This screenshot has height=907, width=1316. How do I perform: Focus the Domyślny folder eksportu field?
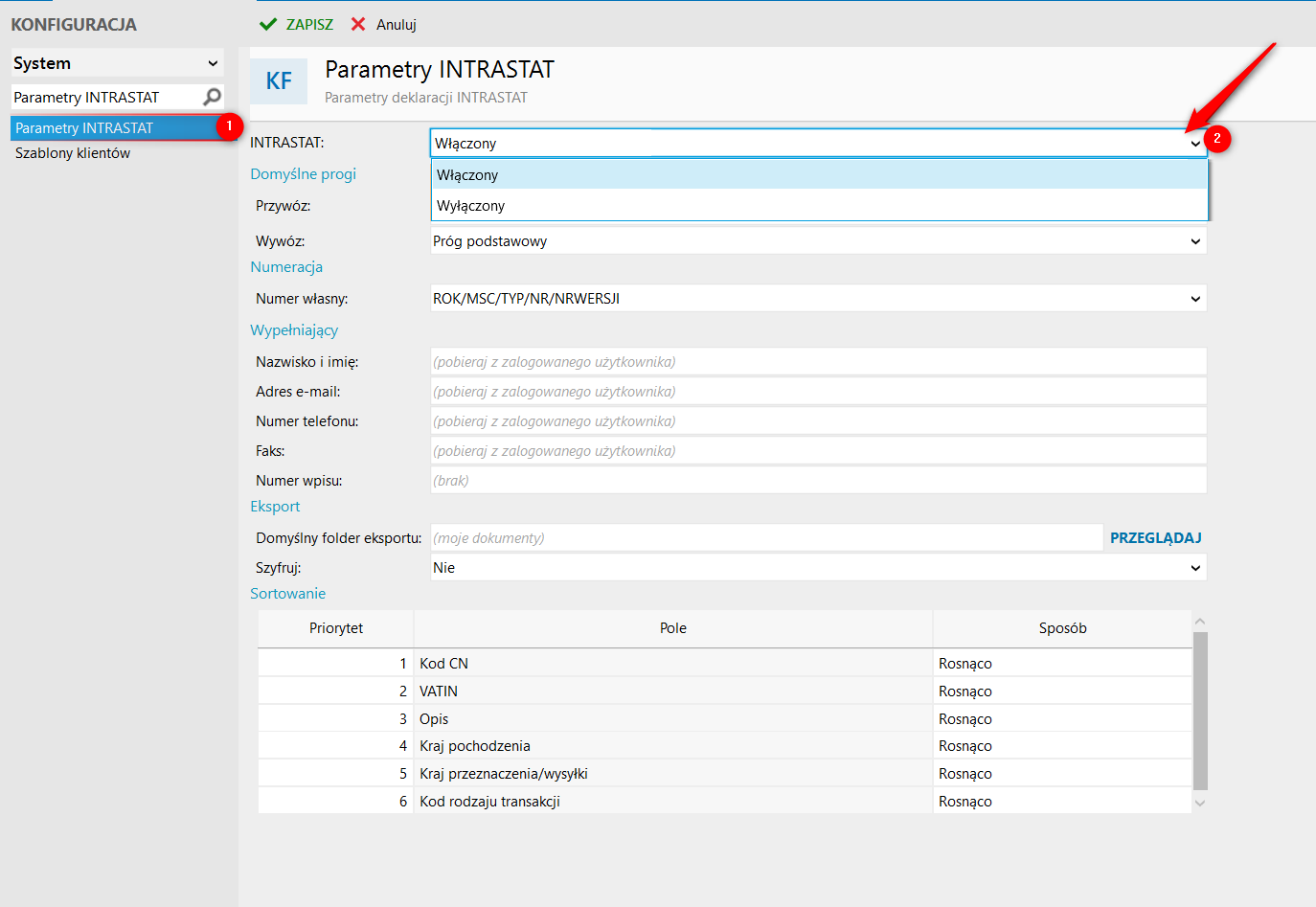766,538
